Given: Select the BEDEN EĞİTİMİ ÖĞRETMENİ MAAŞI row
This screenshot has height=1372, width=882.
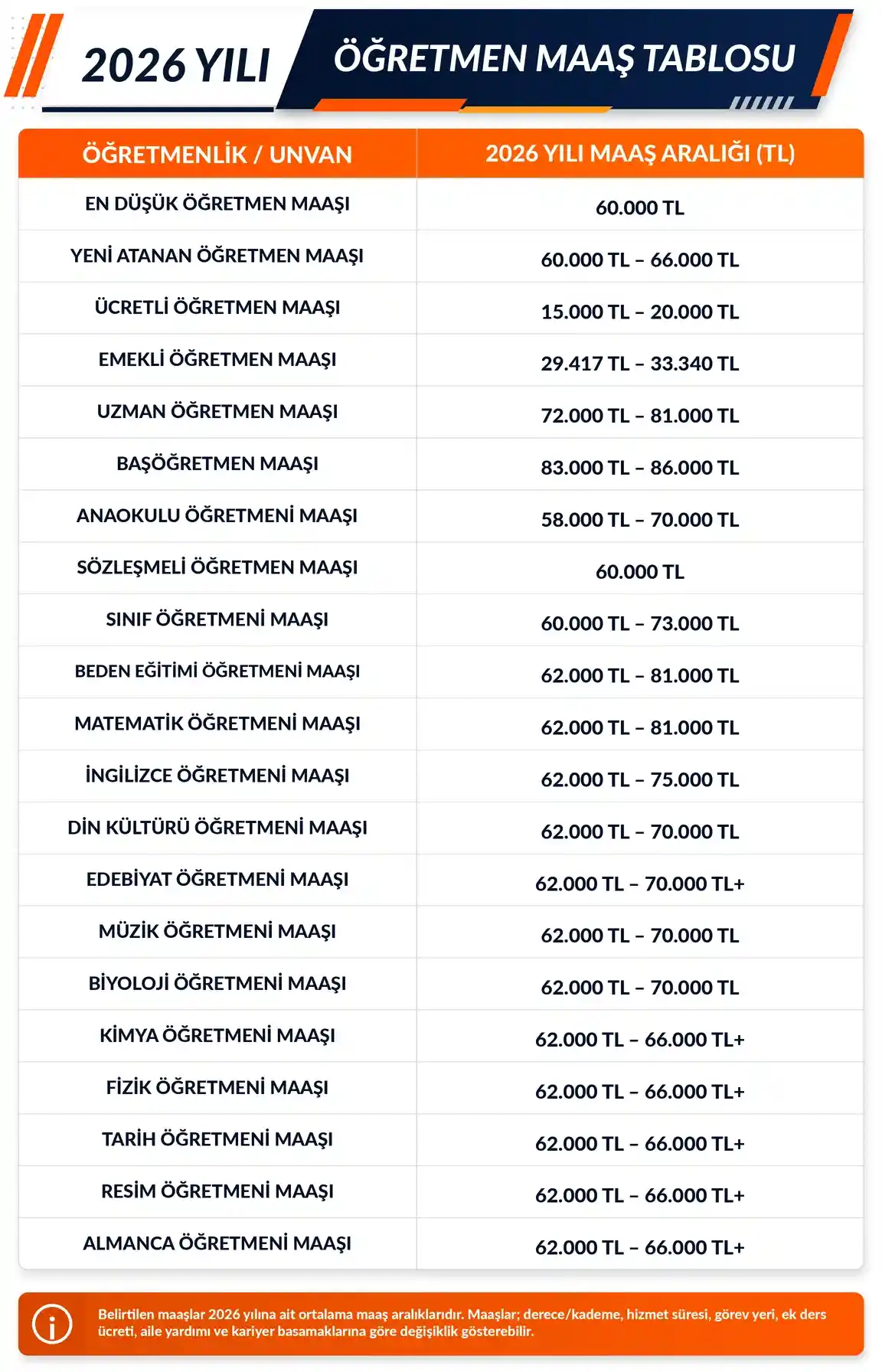Looking at the screenshot, I should [x=441, y=672].
